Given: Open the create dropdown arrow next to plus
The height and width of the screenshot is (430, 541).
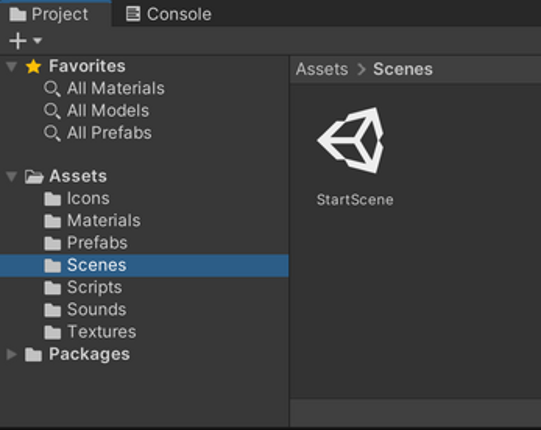Looking at the screenshot, I should (37, 41).
